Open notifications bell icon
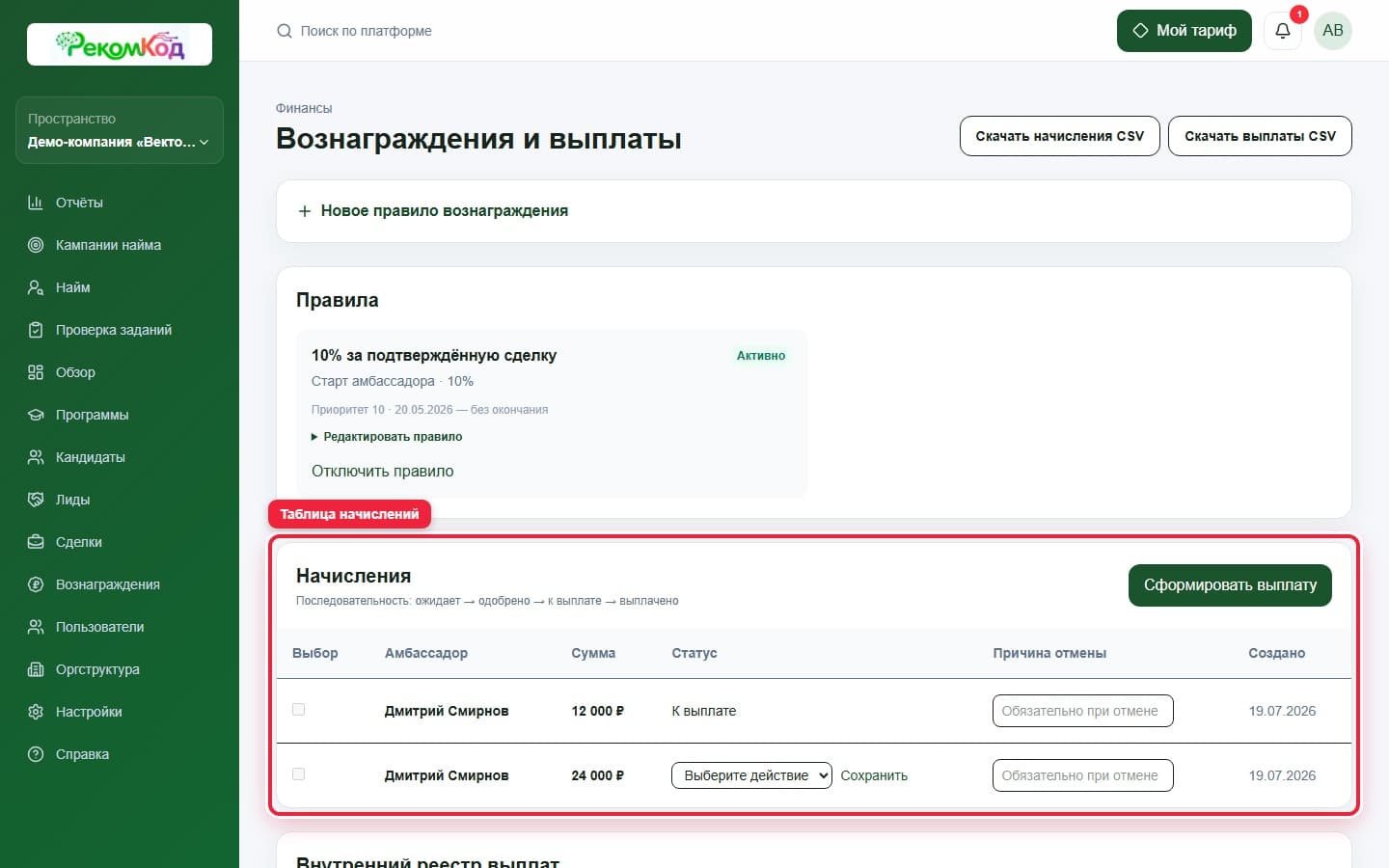The height and width of the screenshot is (868, 1389). coord(1283,31)
